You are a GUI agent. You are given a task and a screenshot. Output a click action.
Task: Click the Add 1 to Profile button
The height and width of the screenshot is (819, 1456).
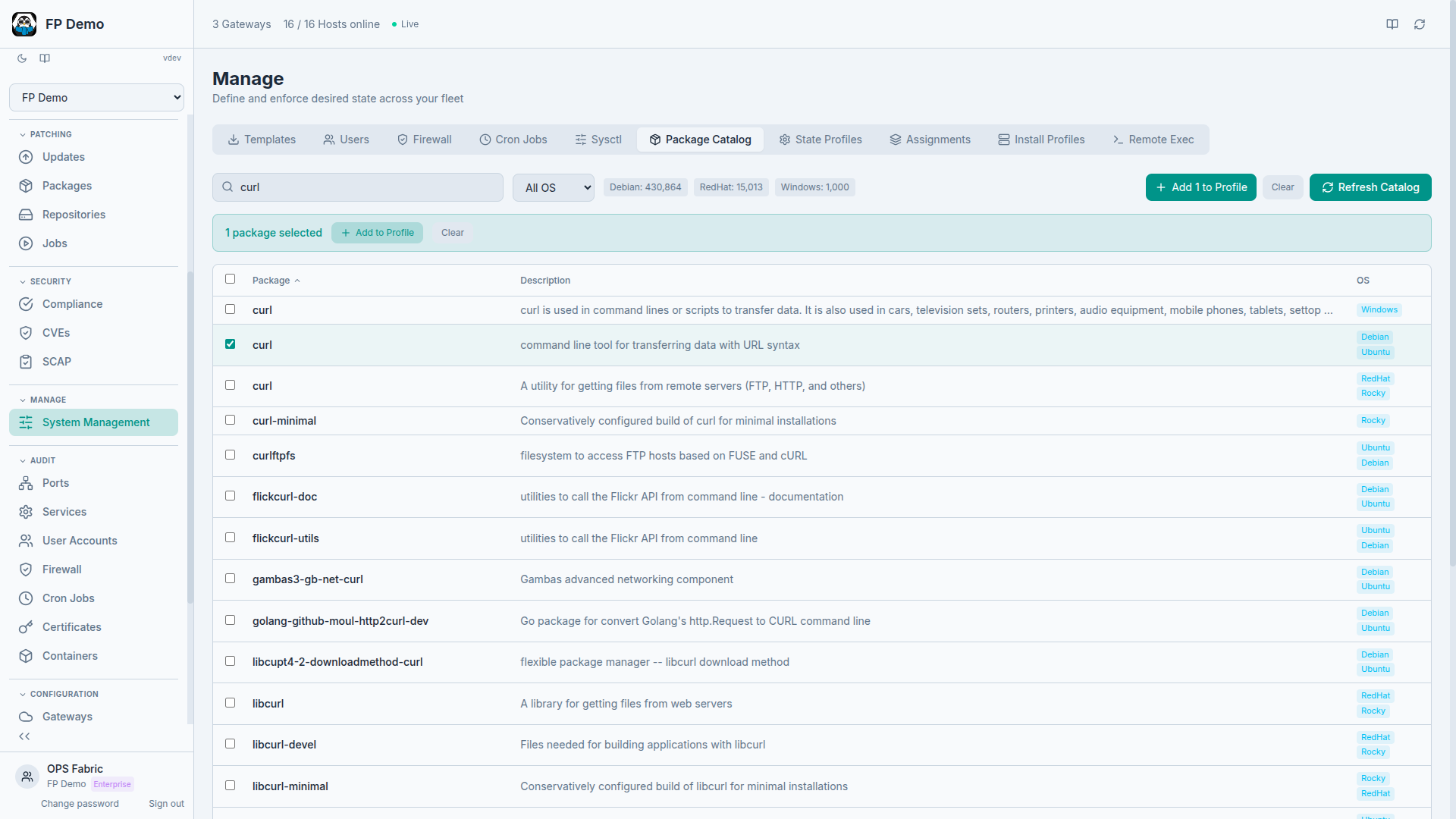1200,187
